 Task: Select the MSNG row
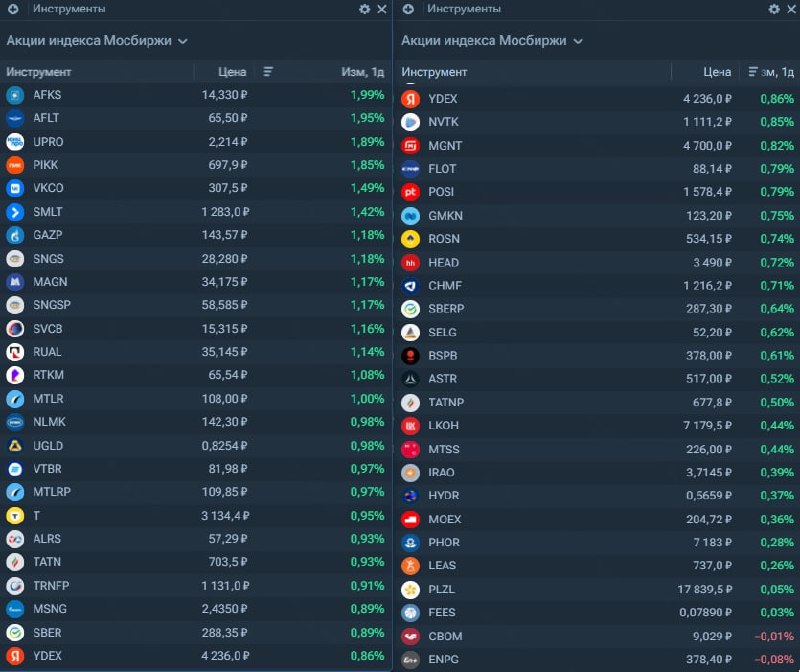tap(196, 609)
